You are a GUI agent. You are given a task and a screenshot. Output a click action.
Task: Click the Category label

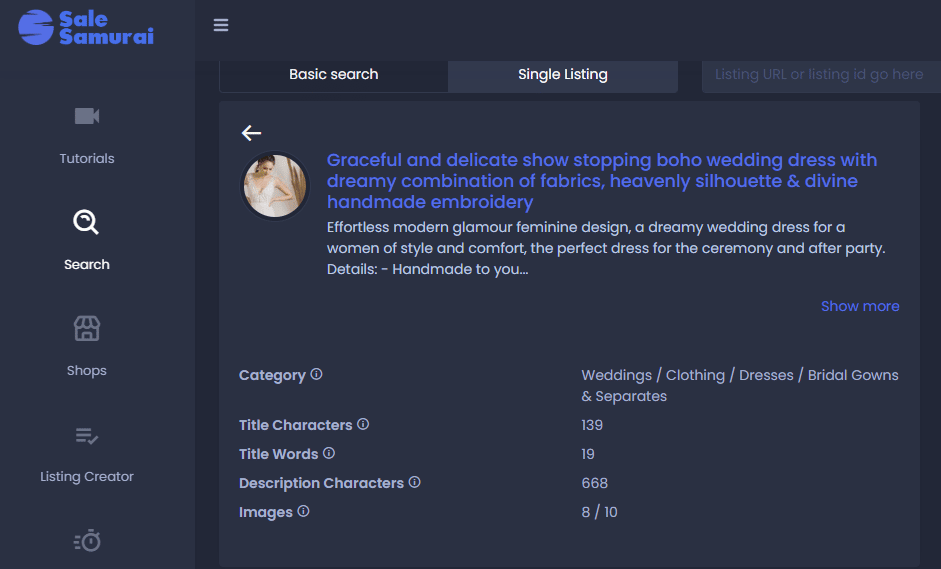pos(272,375)
